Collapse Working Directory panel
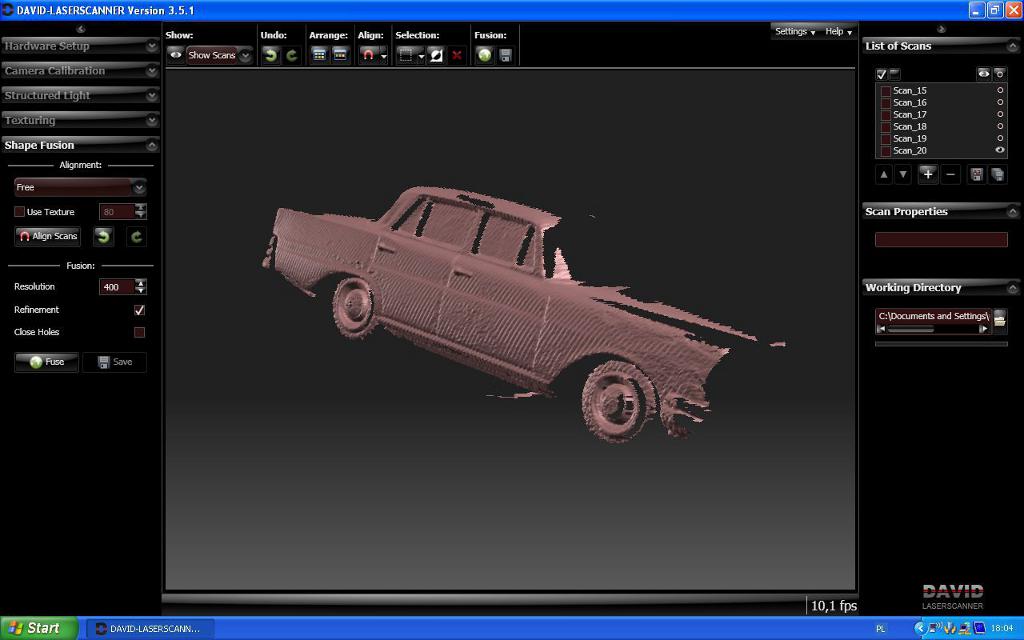The width and height of the screenshot is (1024, 640). [1013, 287]
